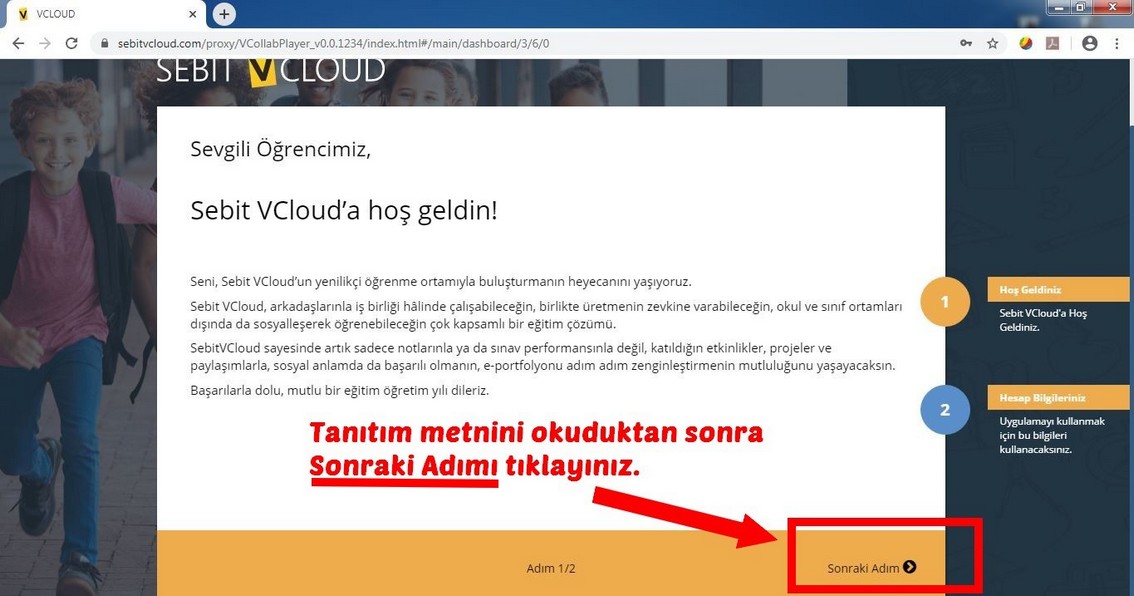Click the Hesap Bilgileriniz step label

pyautogui.click(x=1058, y=398)
